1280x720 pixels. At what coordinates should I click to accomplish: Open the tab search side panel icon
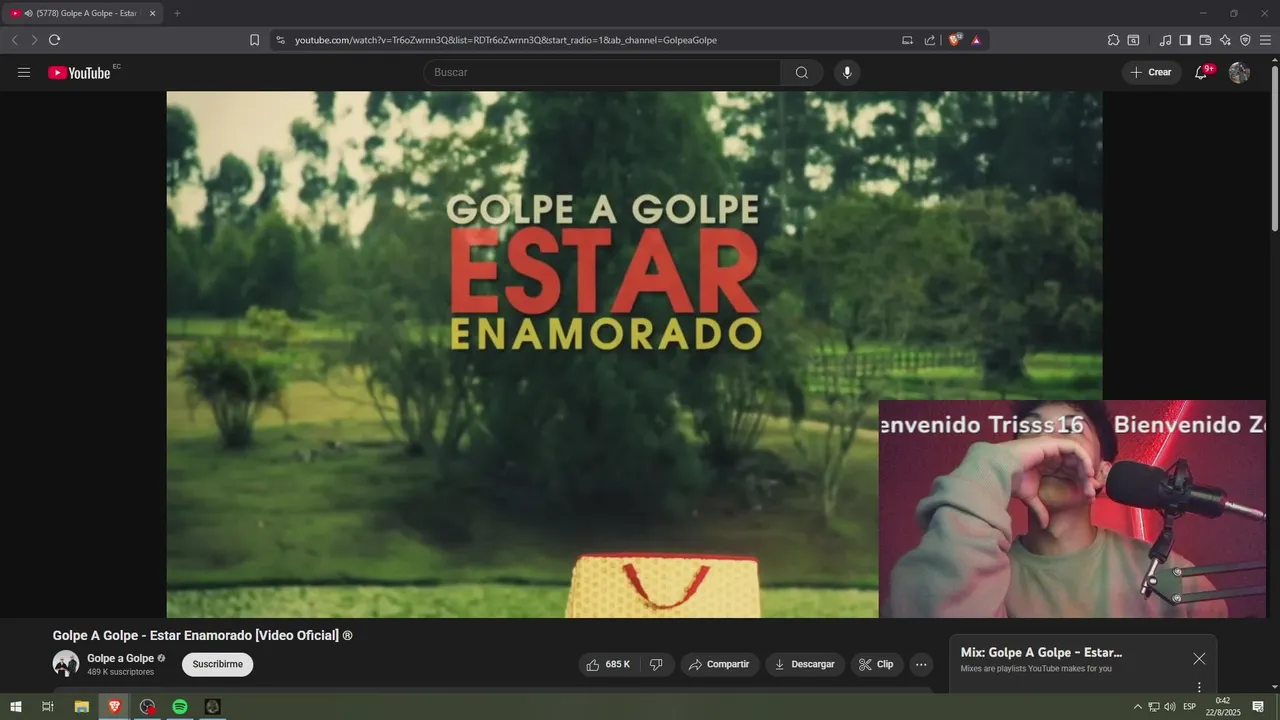click(x=1133, y=40)
